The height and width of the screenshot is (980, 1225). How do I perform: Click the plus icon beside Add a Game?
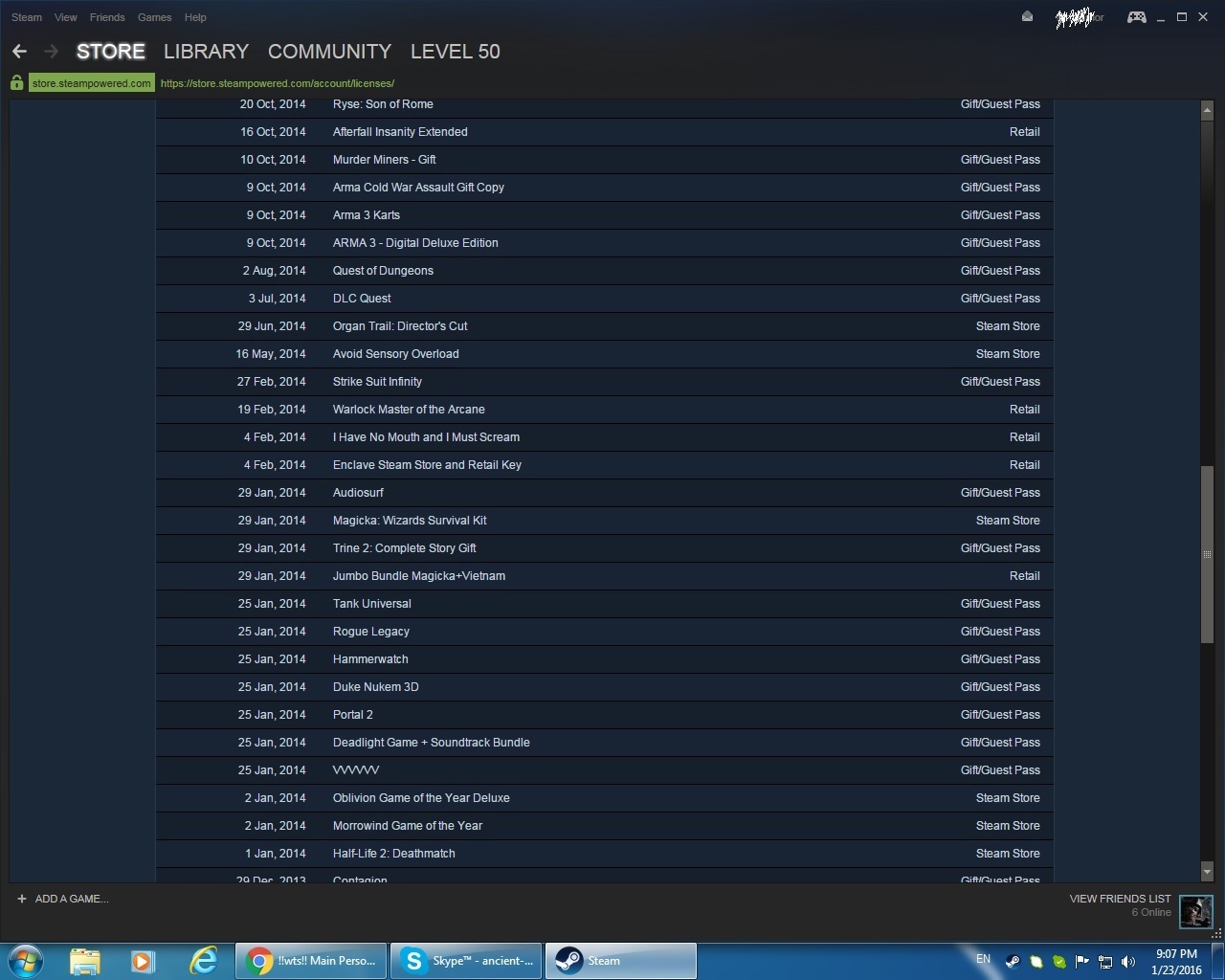click(22, 899)
